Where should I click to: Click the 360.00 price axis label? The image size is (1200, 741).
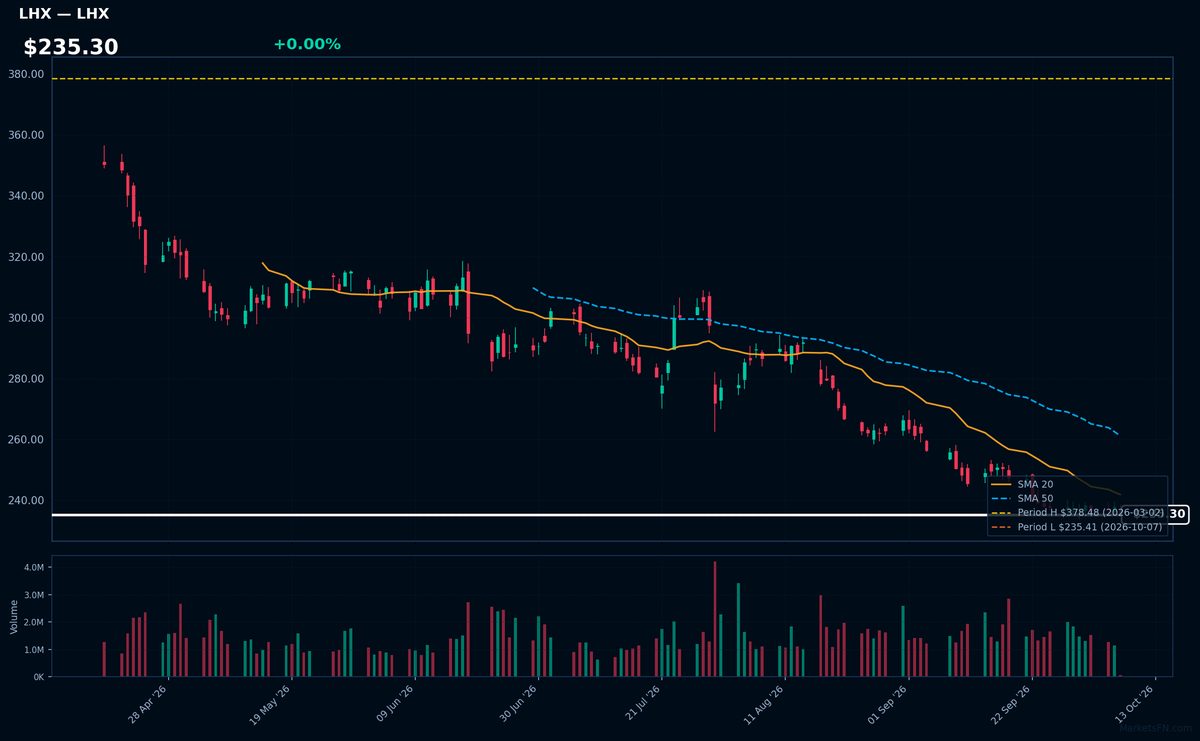[x=26, y=135]
